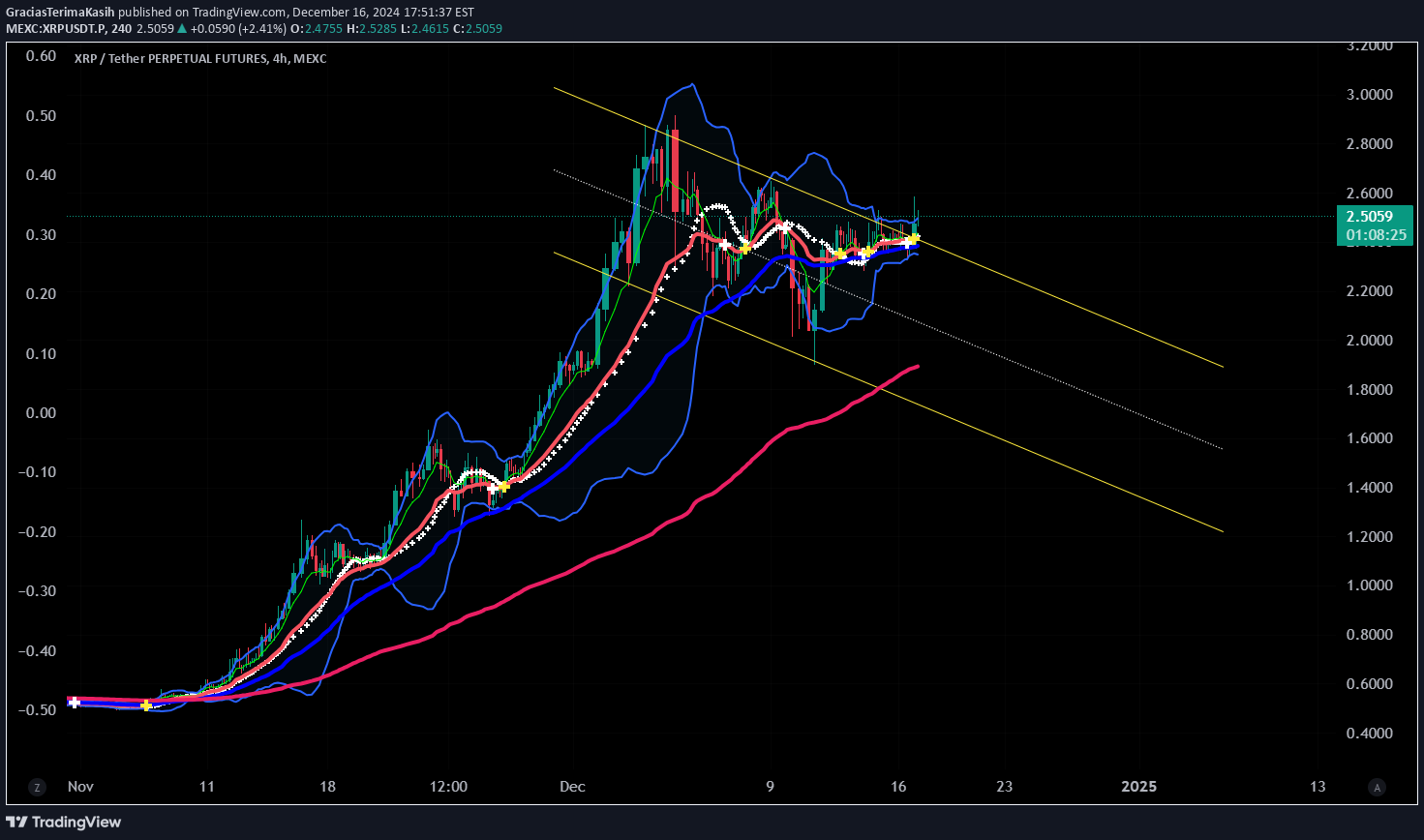Click the Dec label on the time axis
Image resolution: width=1424 pixels, height=840 pixels.
coord(571,788)
